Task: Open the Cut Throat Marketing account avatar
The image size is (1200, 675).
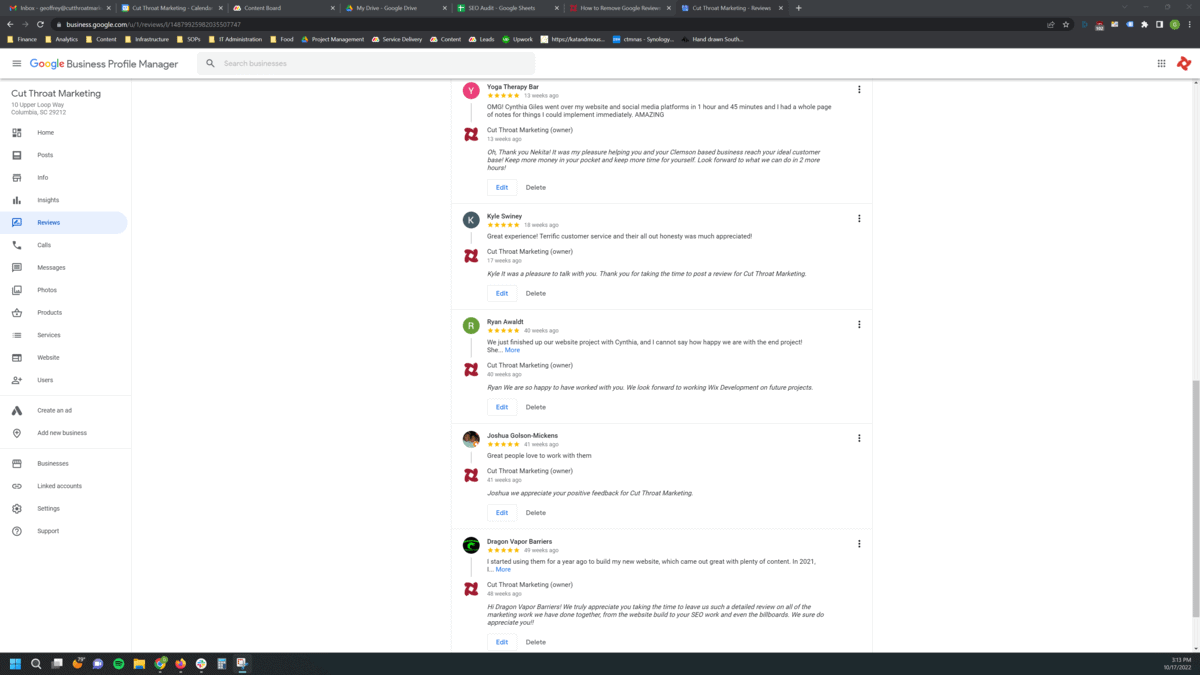Action: [1184, 63]
